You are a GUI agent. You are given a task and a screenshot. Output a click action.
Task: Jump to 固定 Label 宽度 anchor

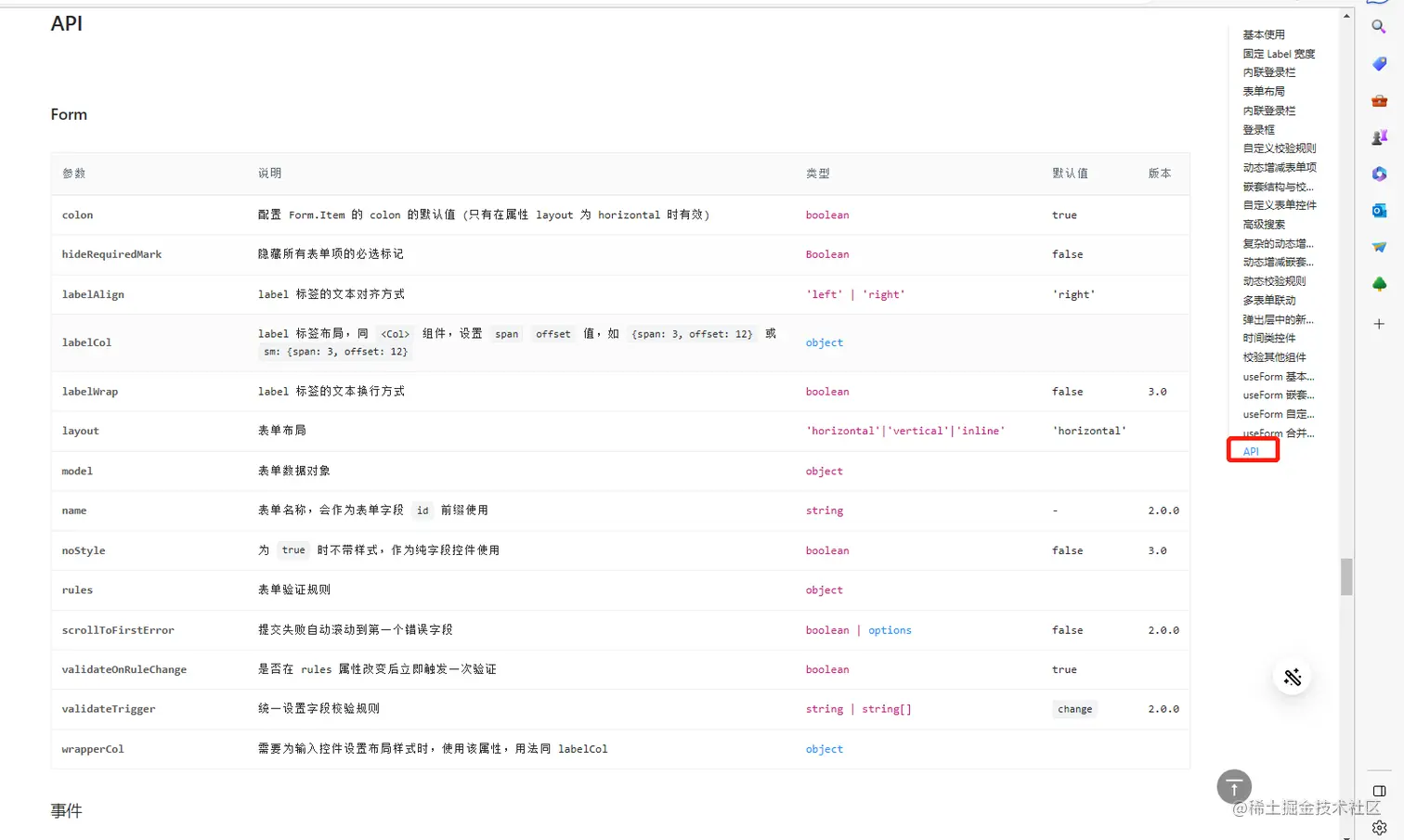pos(1279,54)
